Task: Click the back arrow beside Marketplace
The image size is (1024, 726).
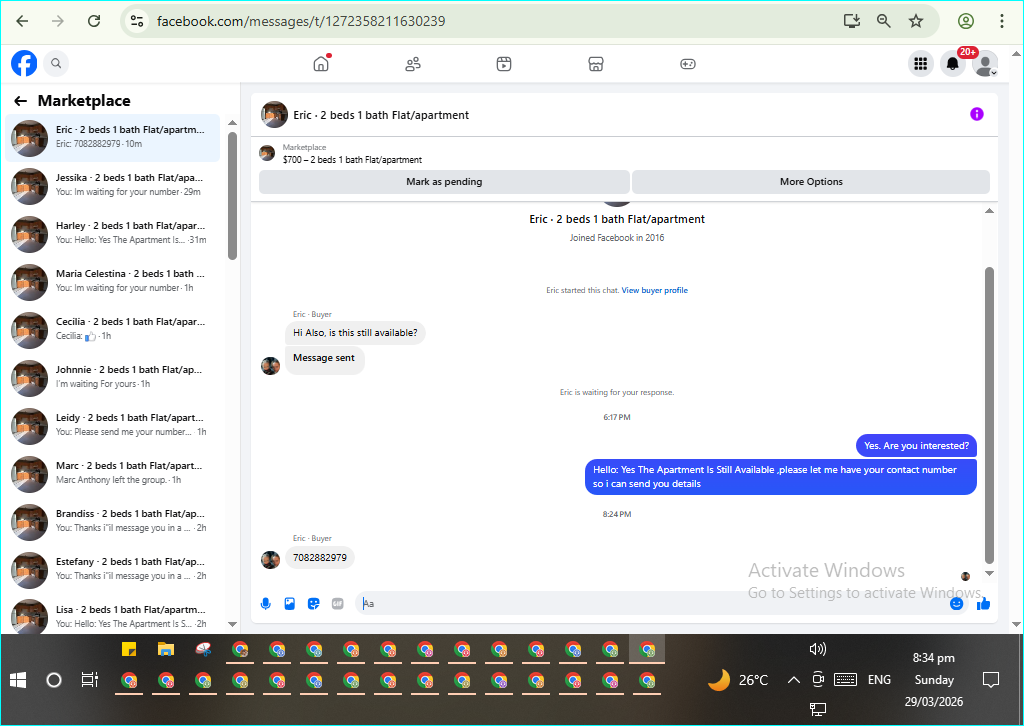Action: click(x=21, y=101)
